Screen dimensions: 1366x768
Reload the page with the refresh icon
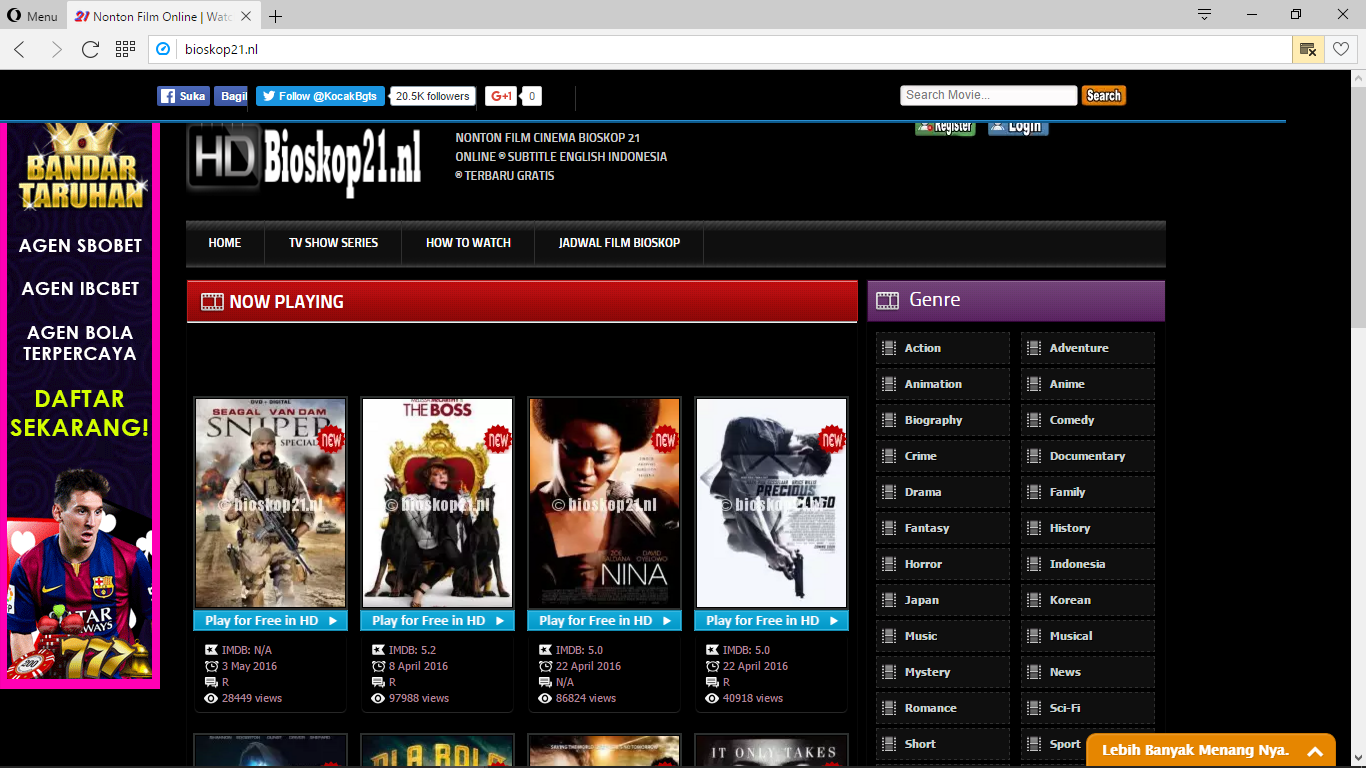(90, 49)
